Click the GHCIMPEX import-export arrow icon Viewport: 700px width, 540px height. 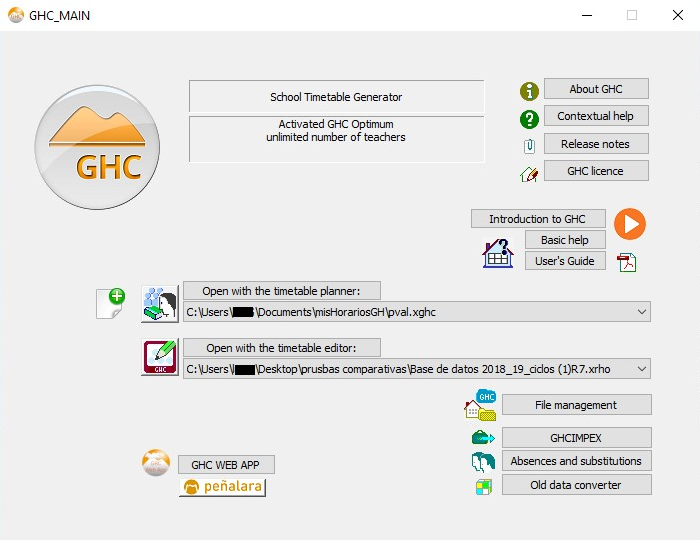click(483, 438)
